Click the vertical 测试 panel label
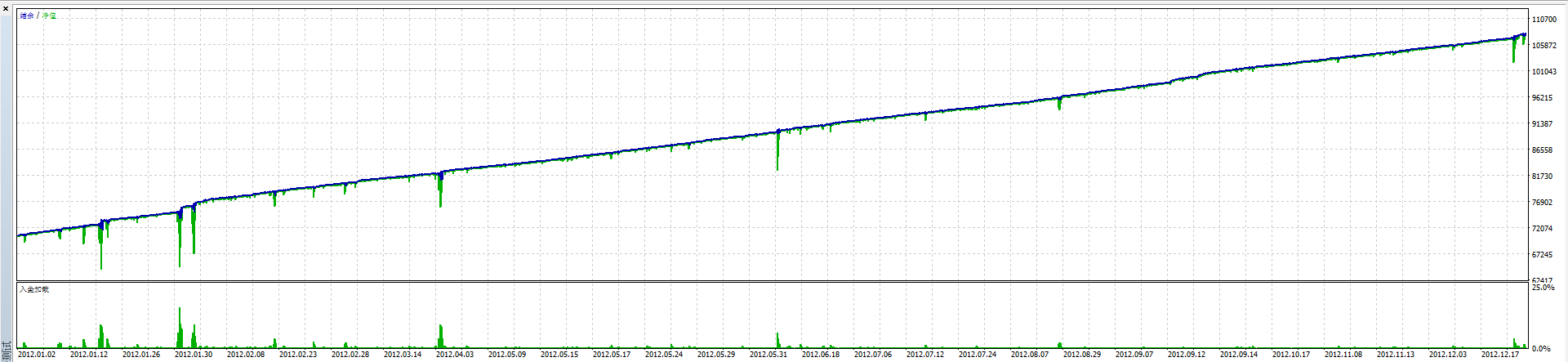The width and height of the screenshot is (1568, 362). click(7, 352)
